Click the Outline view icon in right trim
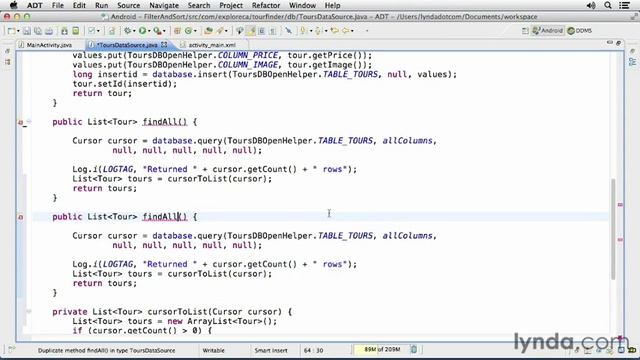640x360 pixels. [633, 62]
